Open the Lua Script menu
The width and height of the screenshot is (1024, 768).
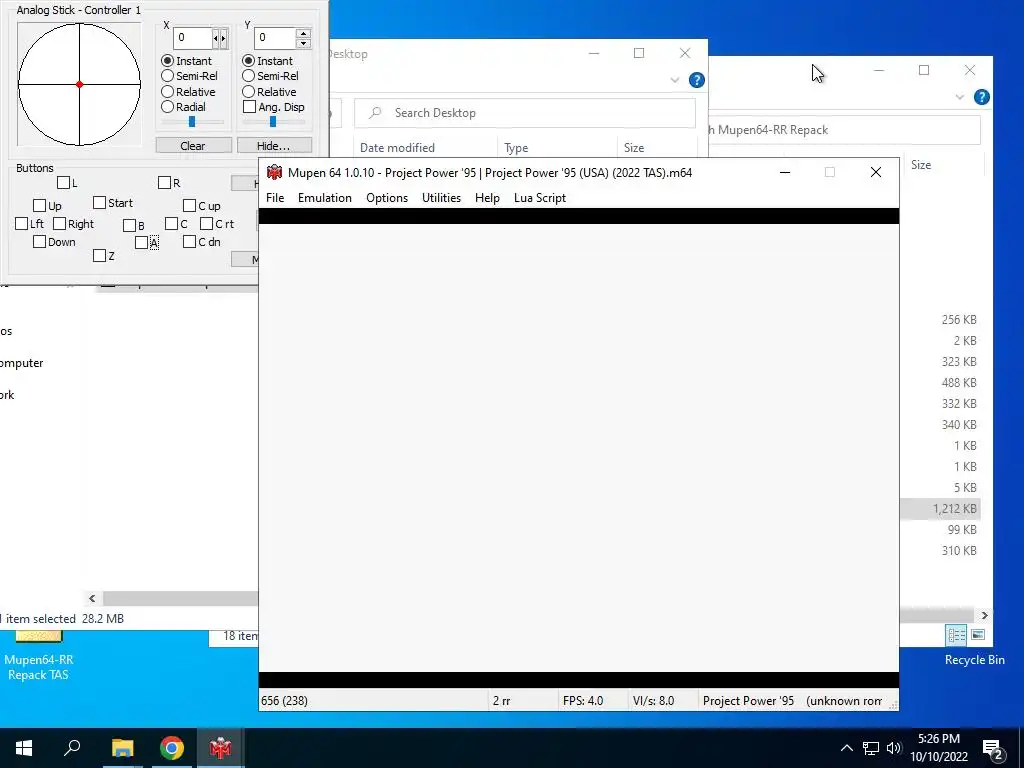pyautogui.click(x=540, y=198)
